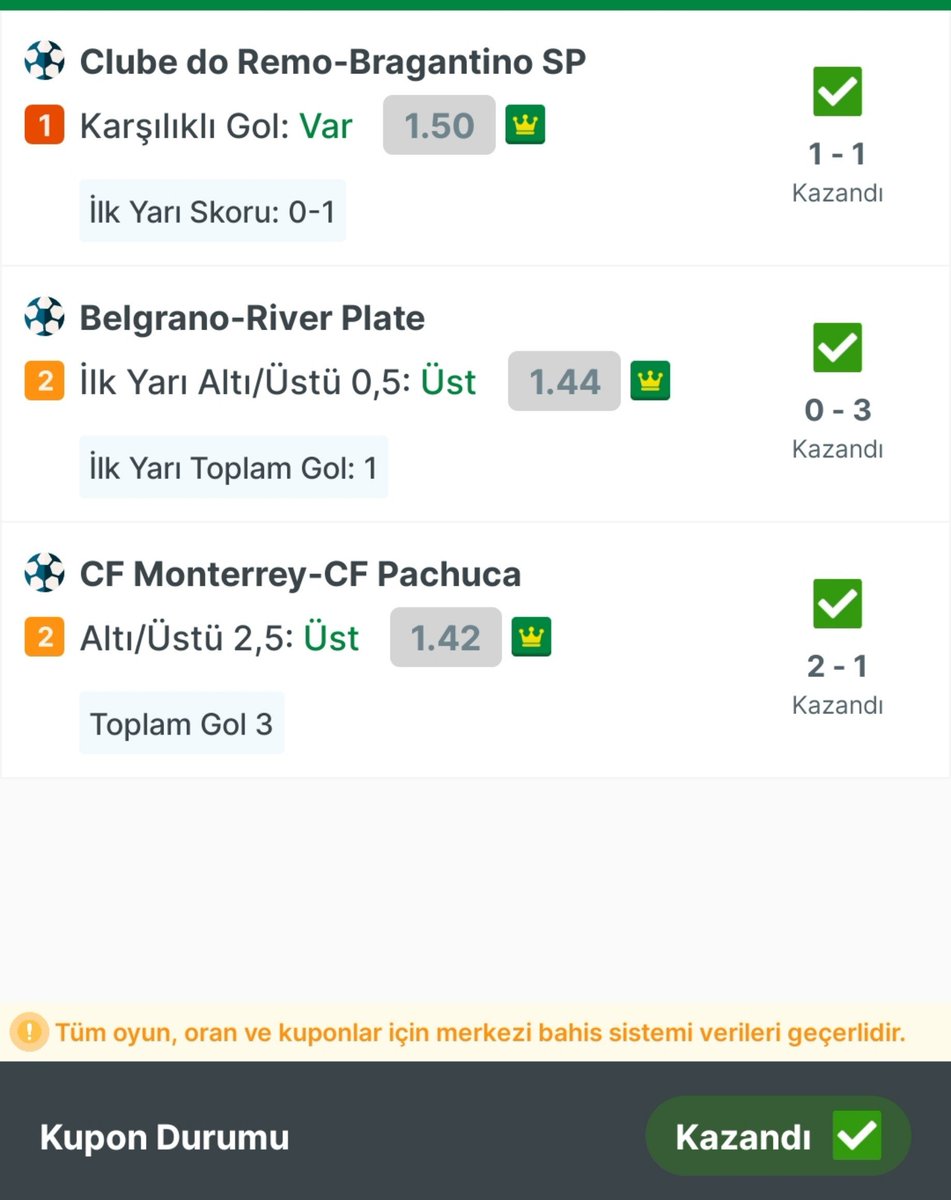Image resolution: width=951 pixels, height=1200 pixels.
Task: Tap the crown icon next to odds 1.50
Action: pyautogui.click(x=525, y=125)
